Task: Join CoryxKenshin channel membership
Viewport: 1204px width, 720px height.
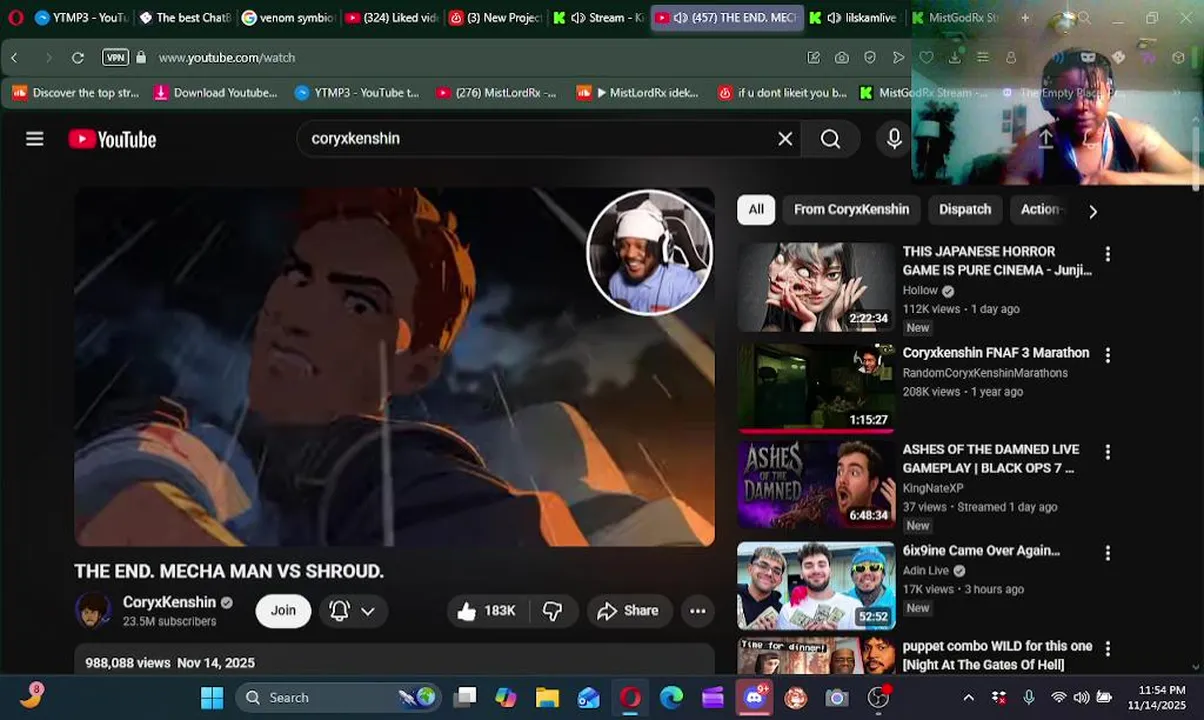Action: pyautogui.click(x=283, y=611)
